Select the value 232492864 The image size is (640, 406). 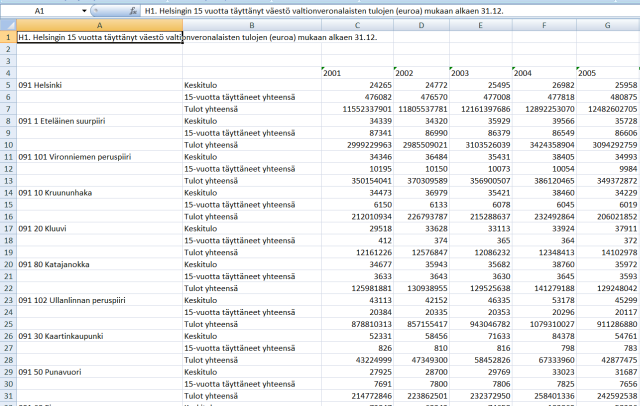[544, 217]
